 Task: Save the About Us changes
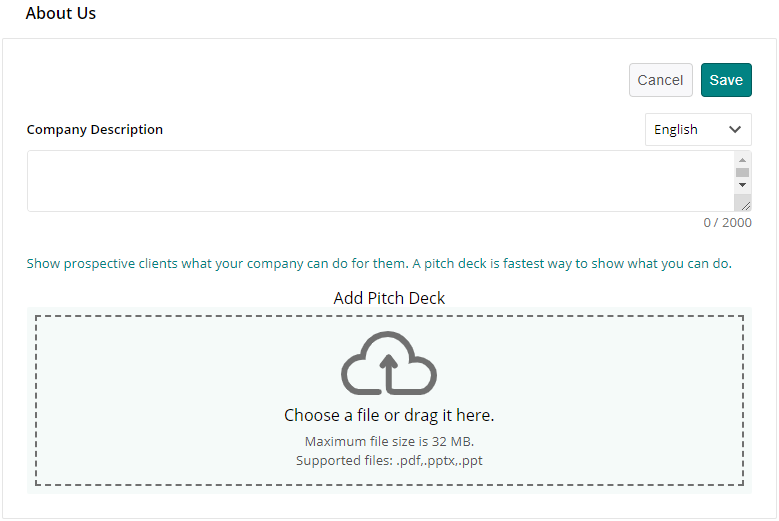click(x=726, y=80)
